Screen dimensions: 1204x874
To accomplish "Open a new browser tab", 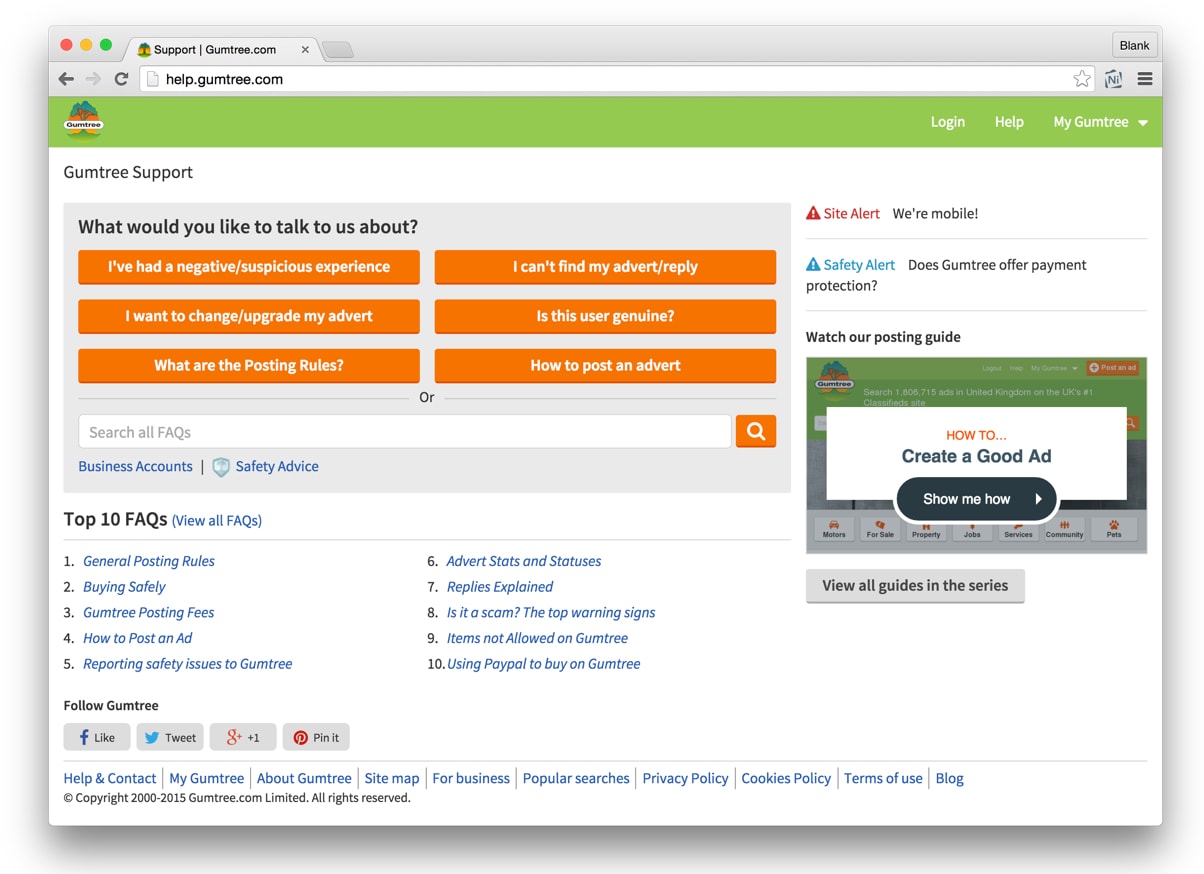I will pyautogui.click(x=337, y=50).
